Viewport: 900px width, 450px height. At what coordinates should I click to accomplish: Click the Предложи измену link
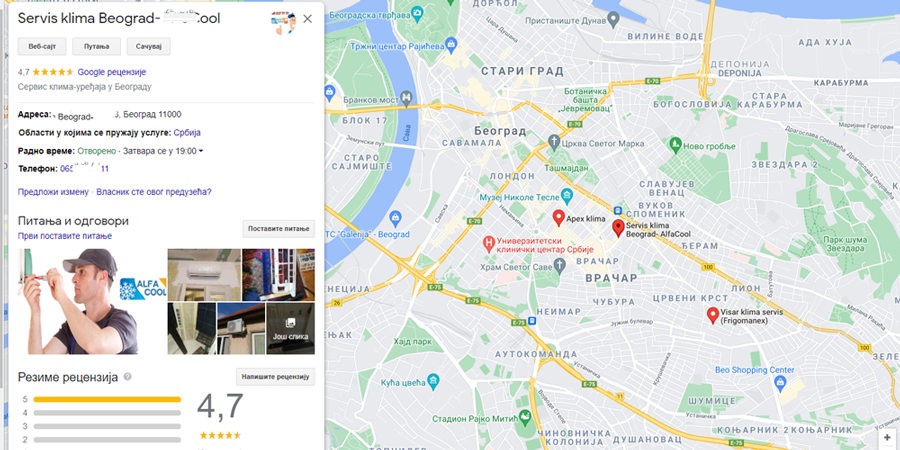pos(53,192)
